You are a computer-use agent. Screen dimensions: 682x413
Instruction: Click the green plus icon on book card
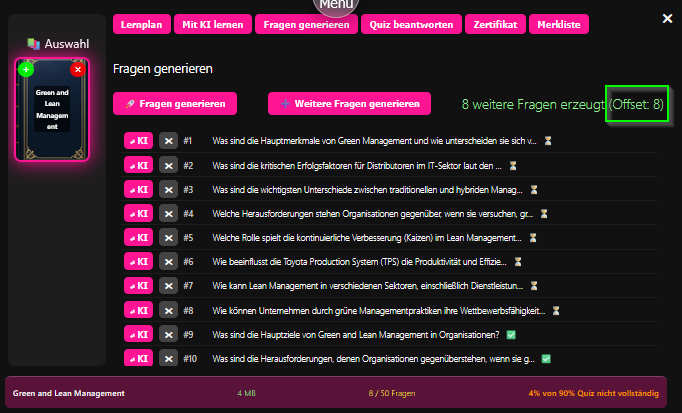click(26, 69)
